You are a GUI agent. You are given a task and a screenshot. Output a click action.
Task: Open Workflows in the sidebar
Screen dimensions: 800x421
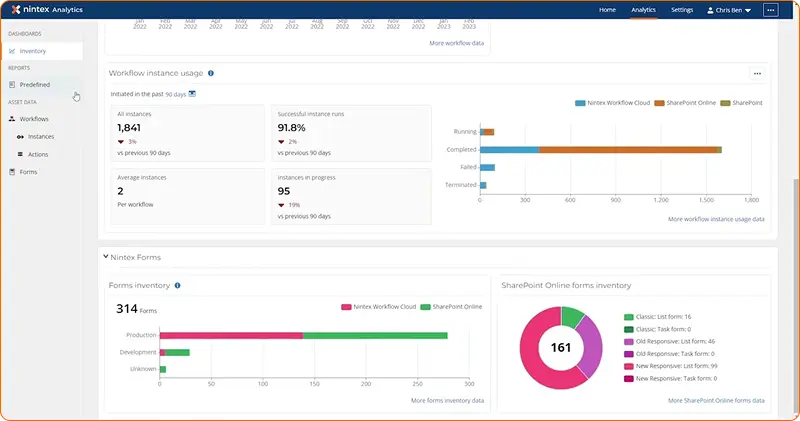coord(34,119)
